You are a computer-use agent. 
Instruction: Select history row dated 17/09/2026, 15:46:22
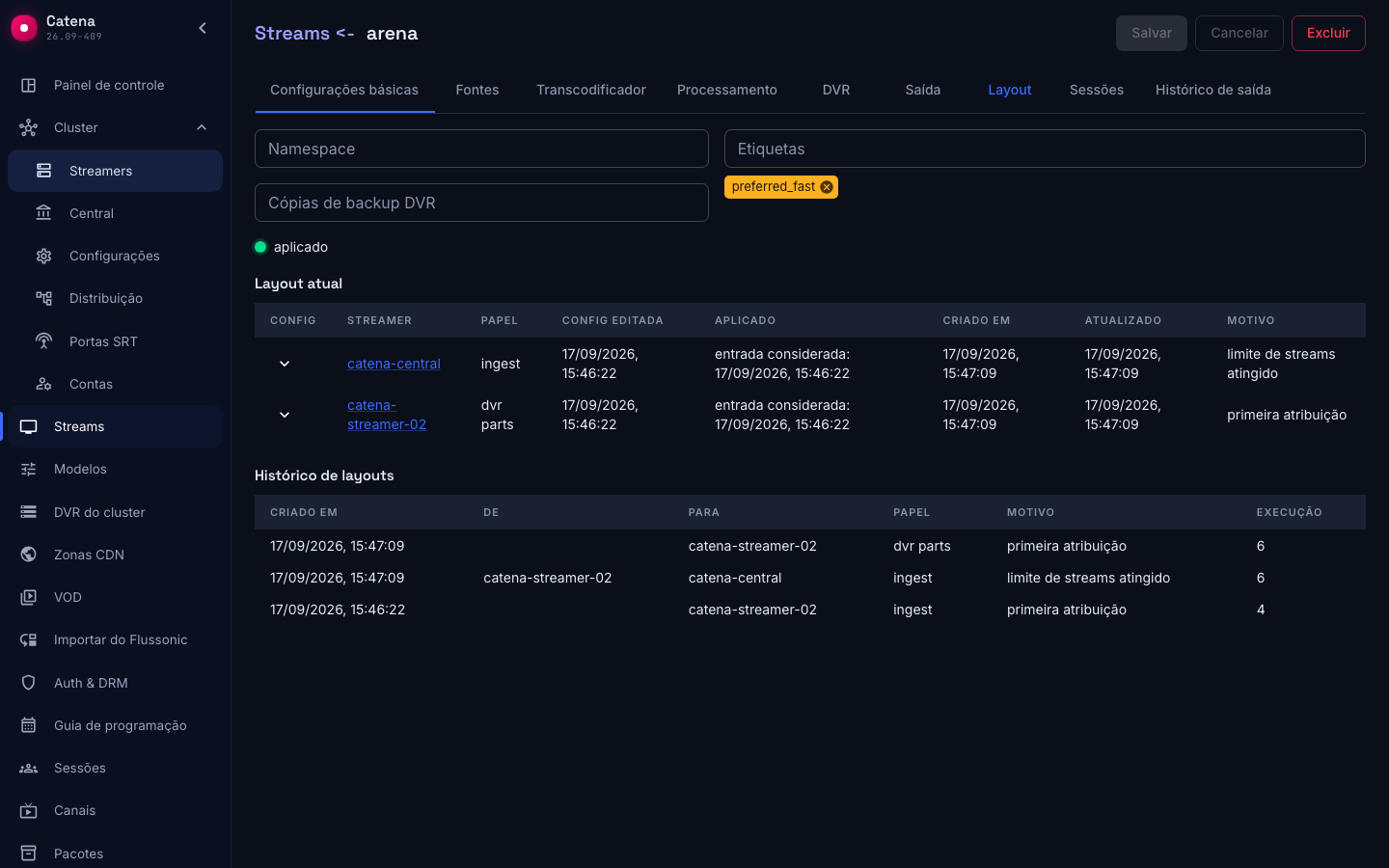pos(810,610)
